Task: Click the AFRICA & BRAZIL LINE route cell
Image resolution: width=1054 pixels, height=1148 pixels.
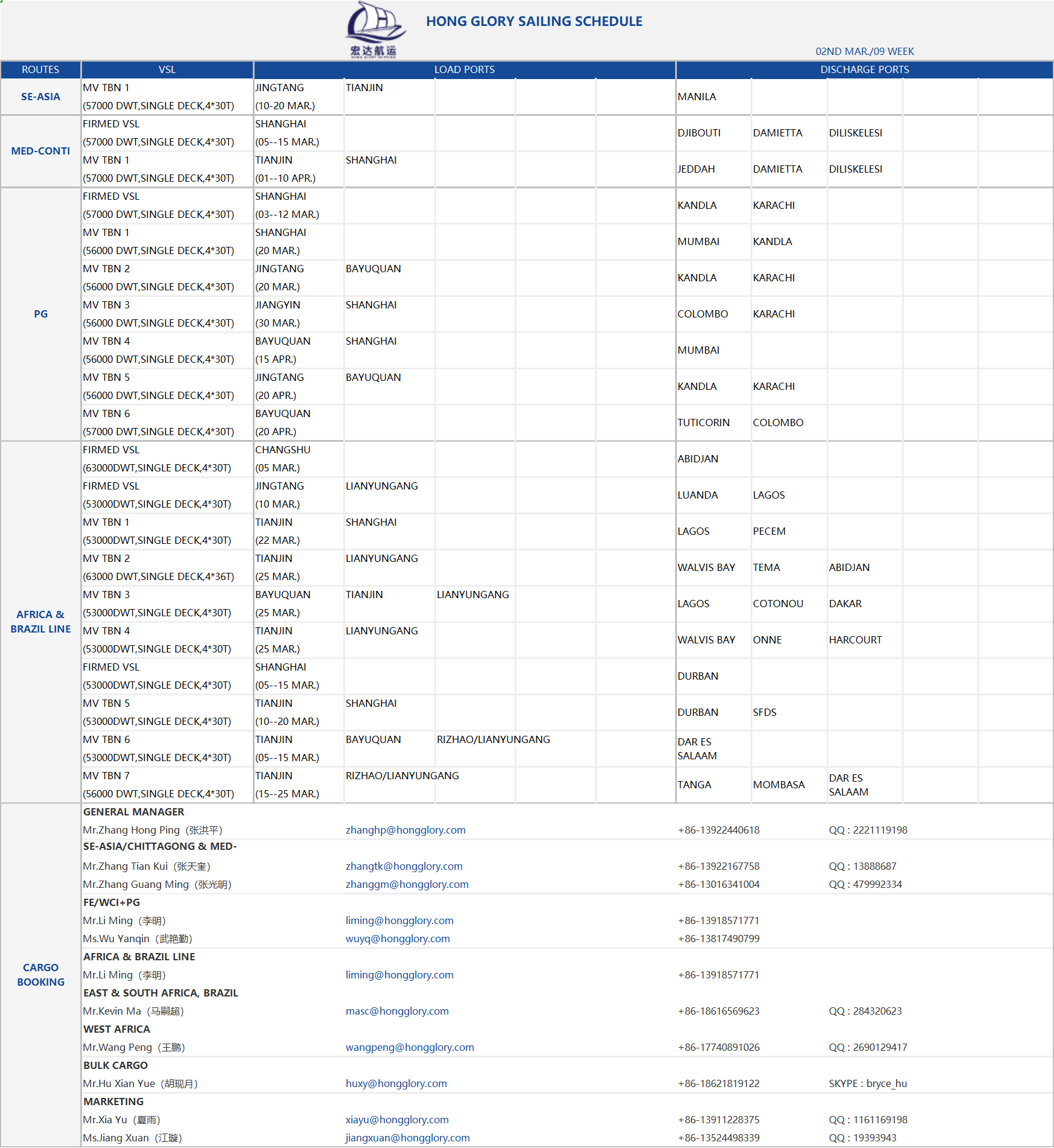Action: 40,622
